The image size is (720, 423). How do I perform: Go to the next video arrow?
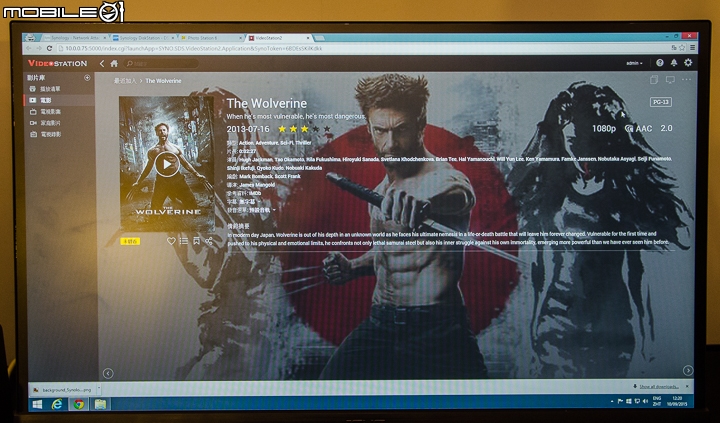tap(687, 370)
